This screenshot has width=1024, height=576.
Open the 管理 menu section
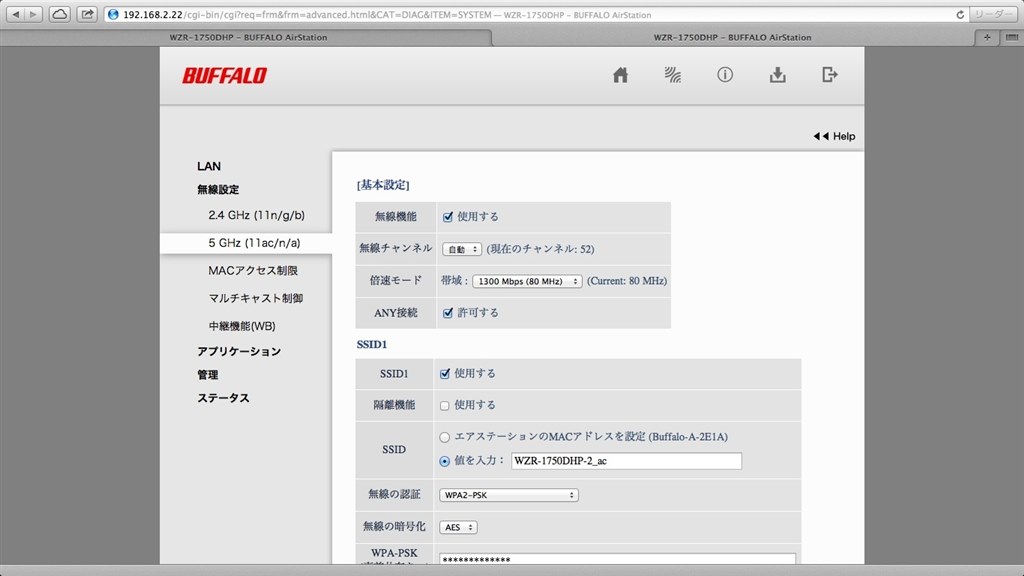(x=208, y=375)
